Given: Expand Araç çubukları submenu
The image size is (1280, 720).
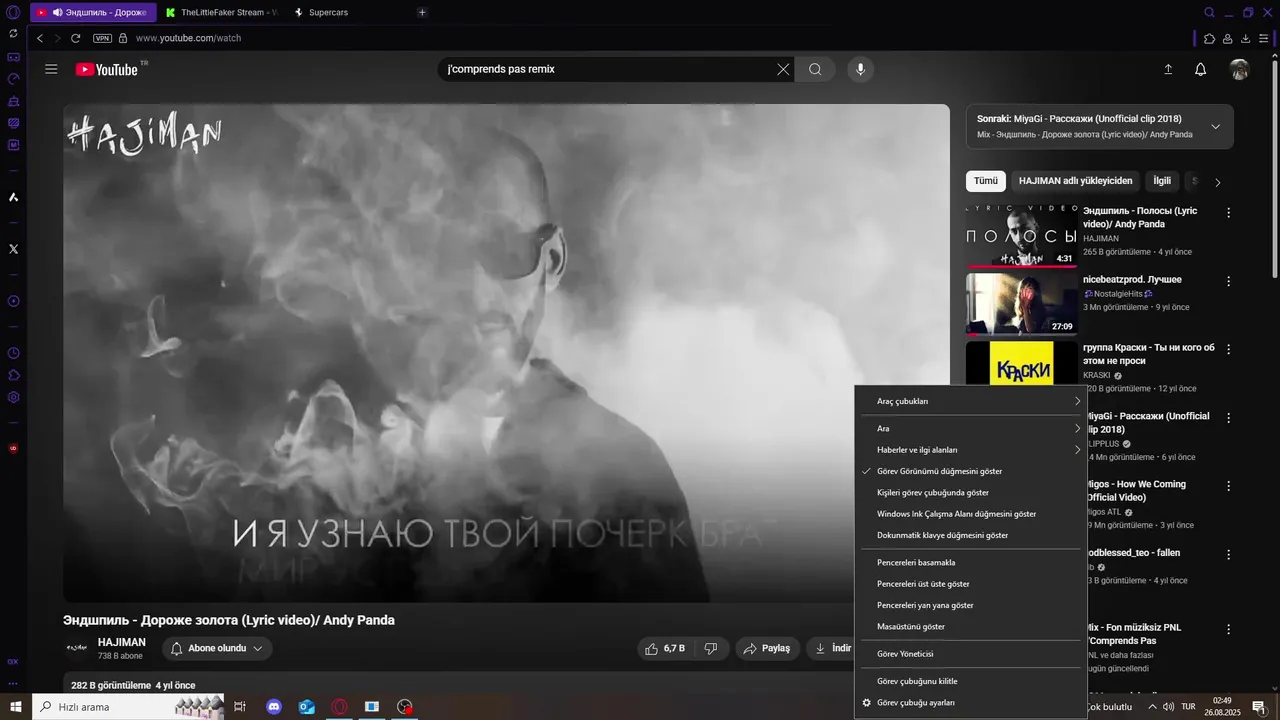Looking at the screenshot, I should (970, 401).
